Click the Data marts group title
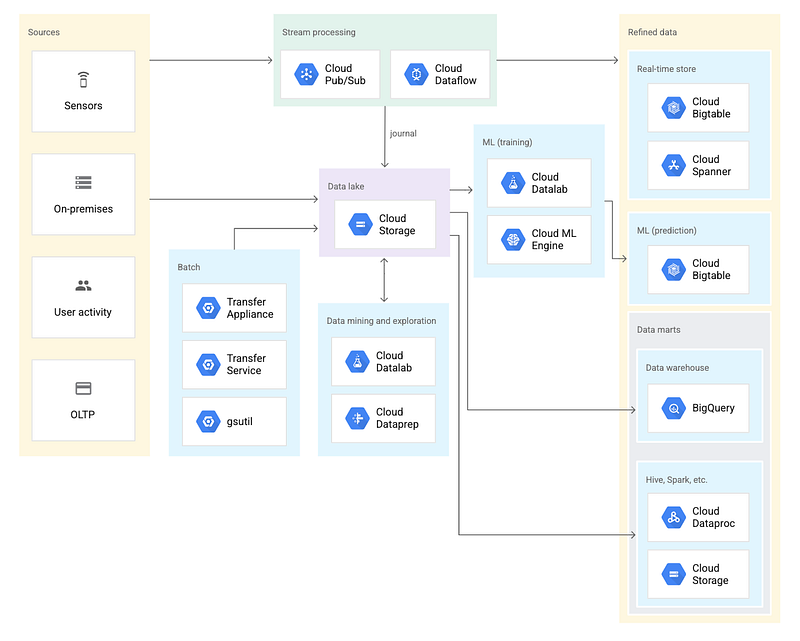Viewport: 800px width, 641px height. [658, 330]
